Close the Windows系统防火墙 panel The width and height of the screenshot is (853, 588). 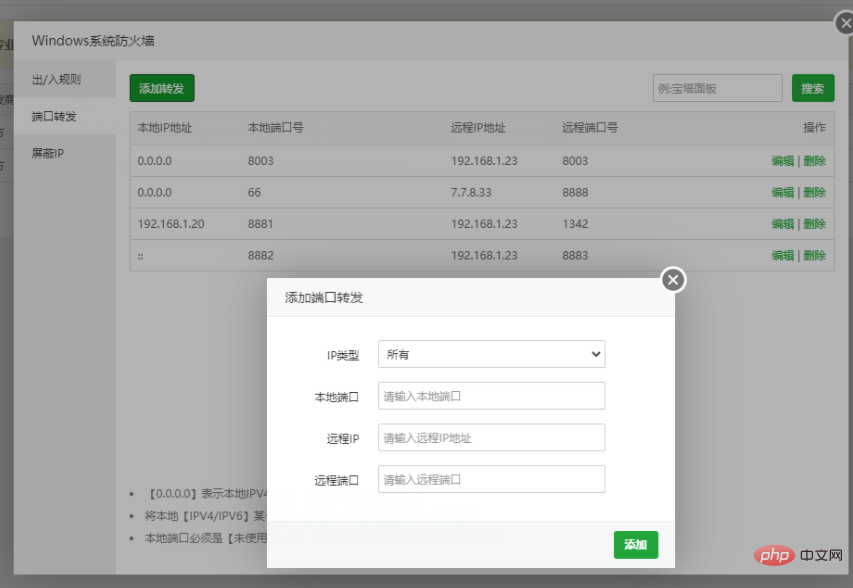pos(845,24)
